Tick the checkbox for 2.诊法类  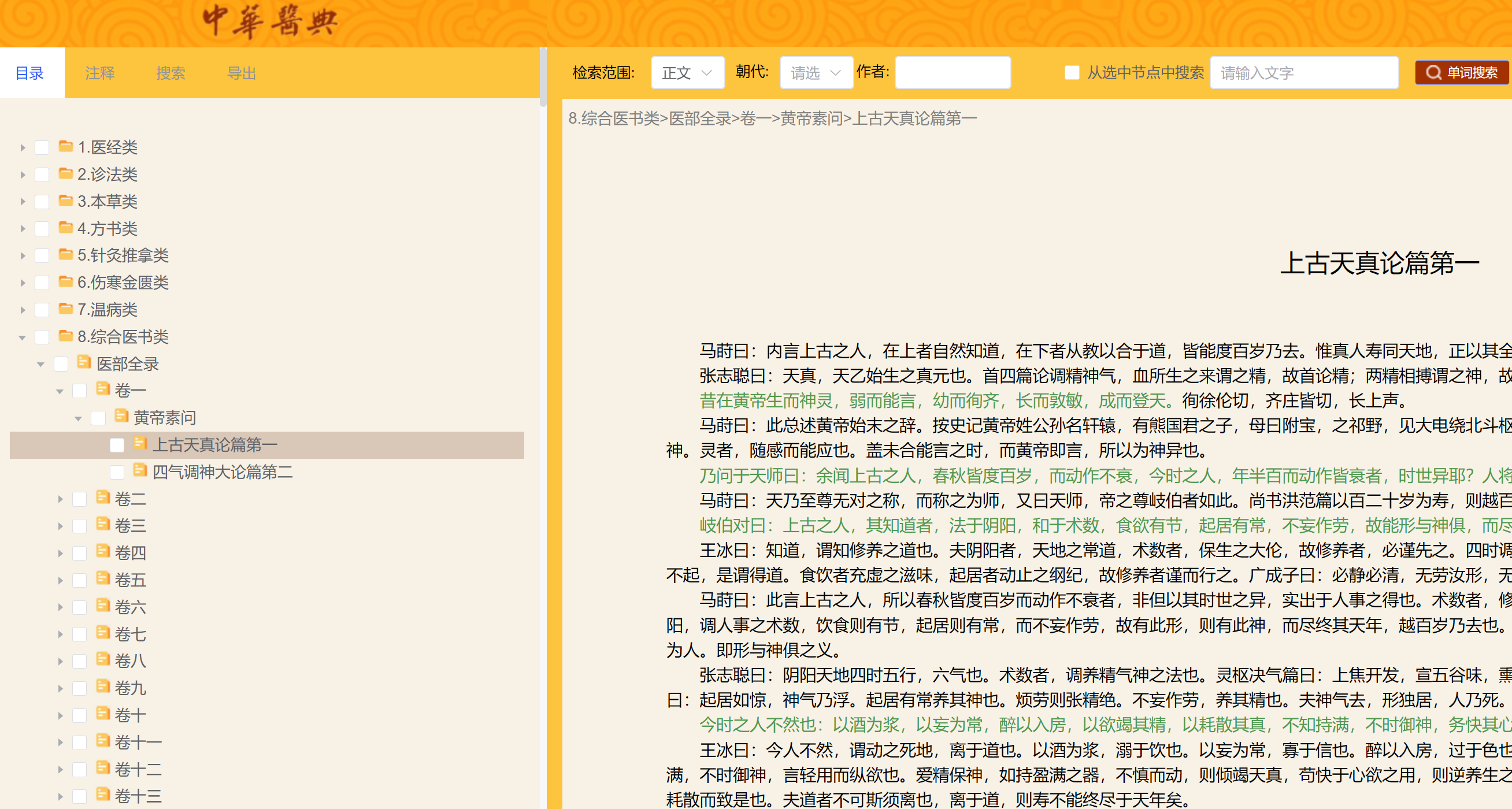42,175
